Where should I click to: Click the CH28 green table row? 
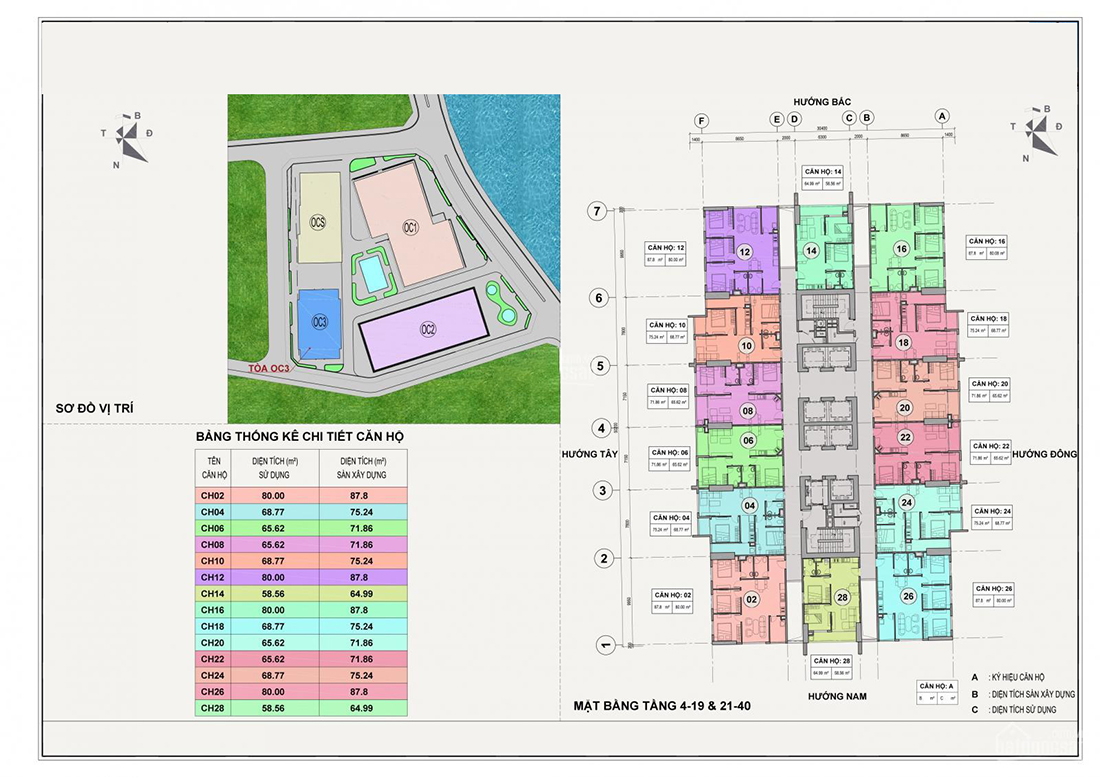pos(301,708)
